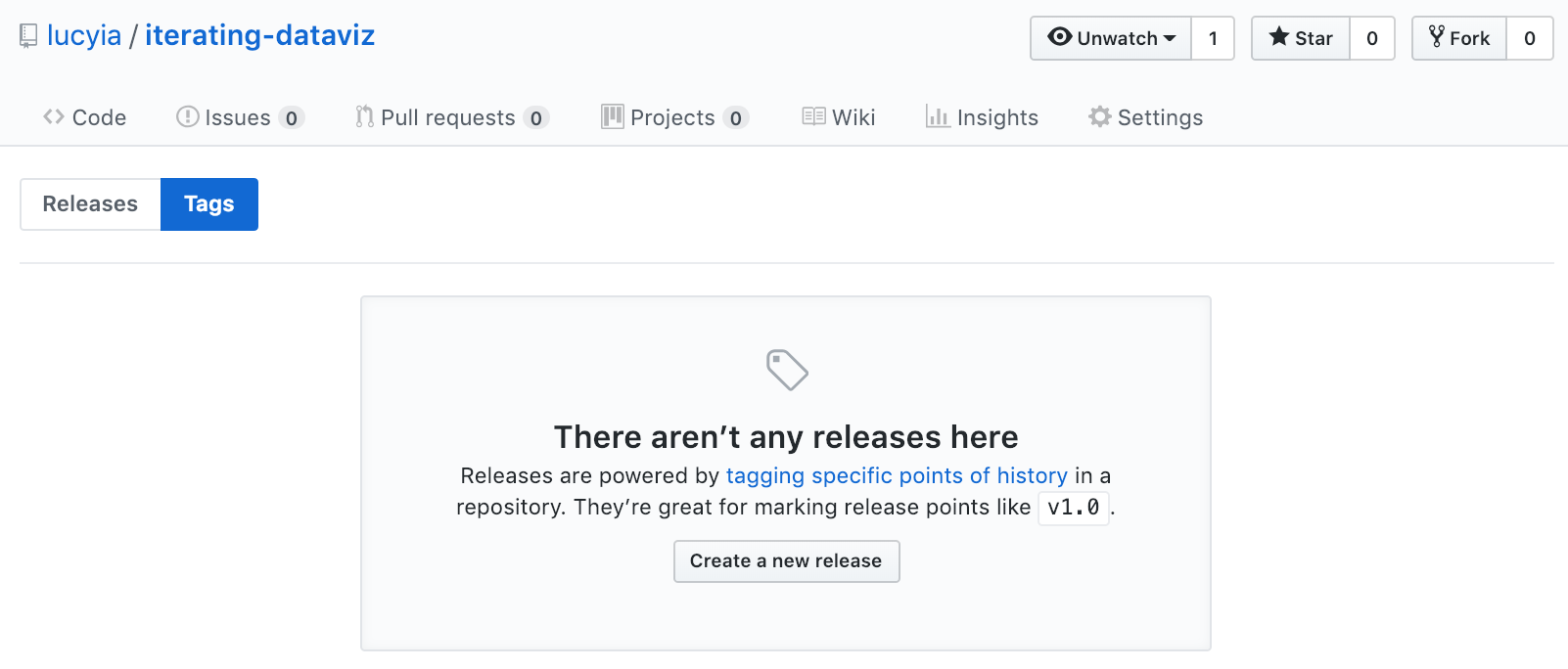Click the v1.0 code sample

[1074, 507]
